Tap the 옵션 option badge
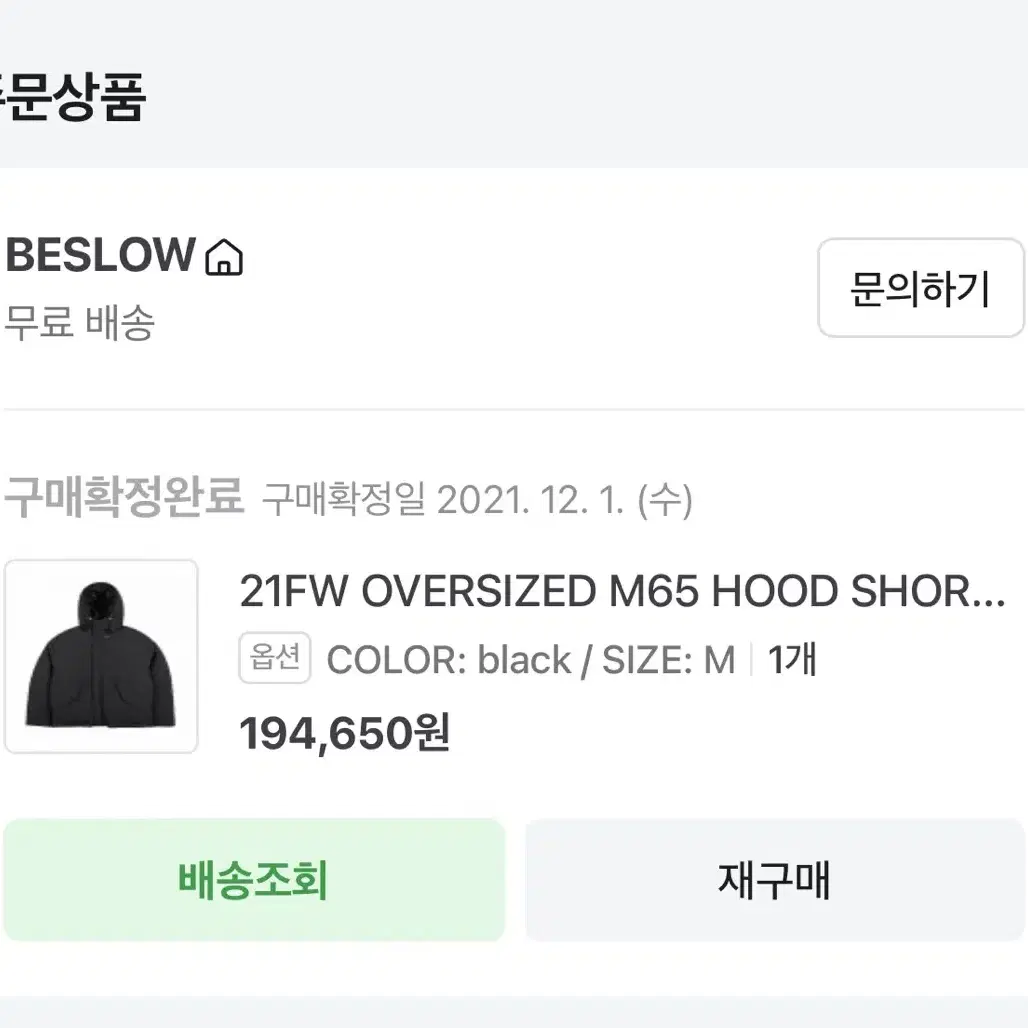The height and width of the screenshot is (1028, 1028). pyautogui.click(x=275, y=658)
